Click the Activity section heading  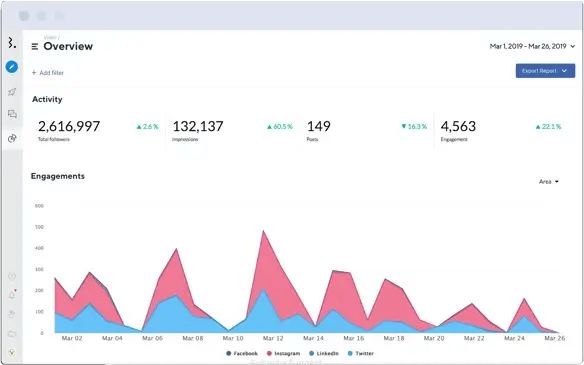click(x=47, y=99)
